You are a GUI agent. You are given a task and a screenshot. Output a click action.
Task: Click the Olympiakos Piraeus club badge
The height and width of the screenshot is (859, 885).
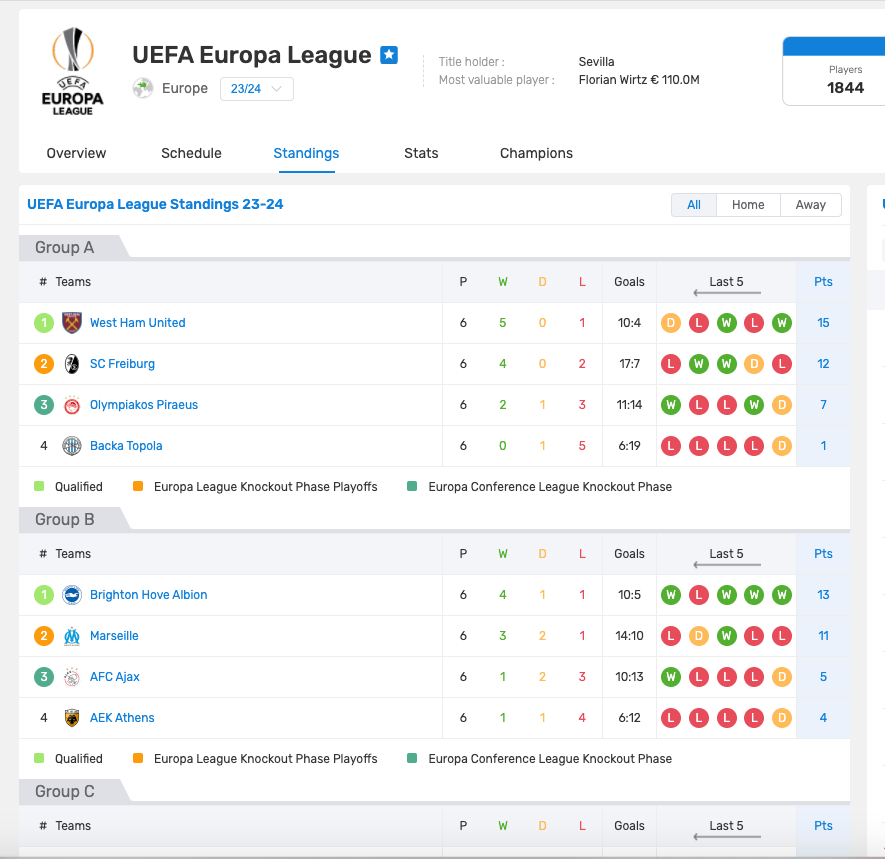(72, 405)
